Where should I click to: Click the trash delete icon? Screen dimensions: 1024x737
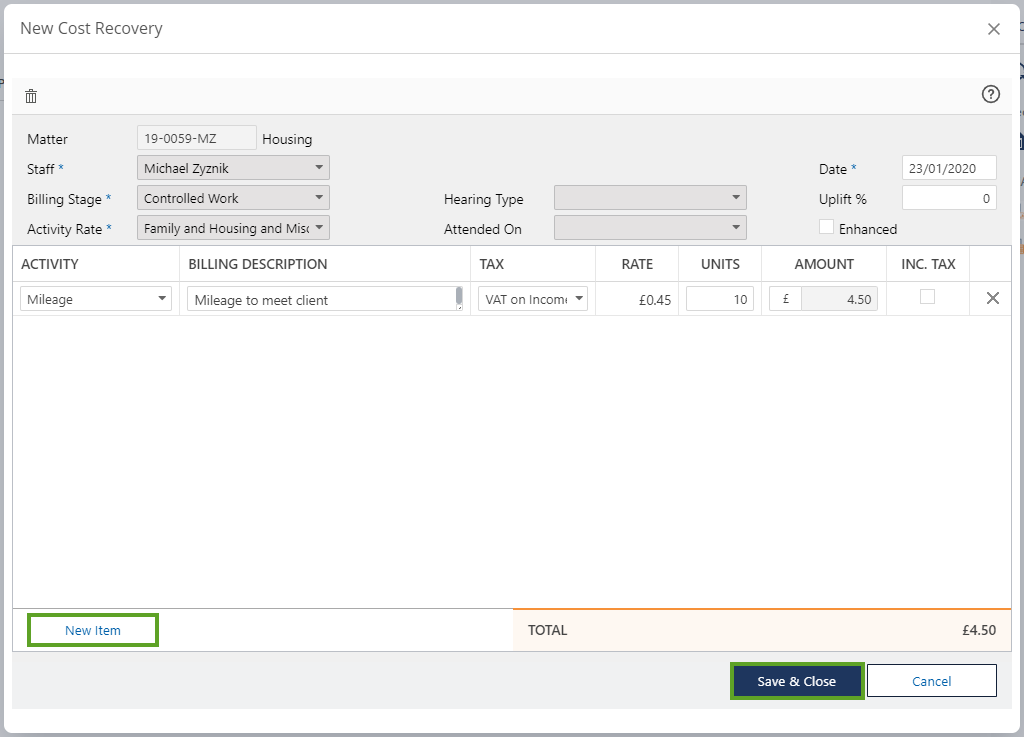pos(31,96)
